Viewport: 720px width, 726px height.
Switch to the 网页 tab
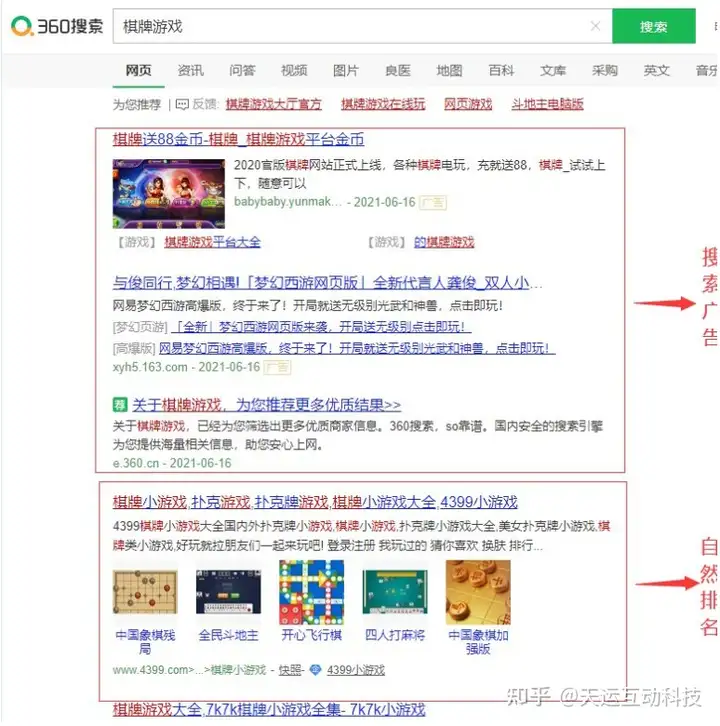138,70
